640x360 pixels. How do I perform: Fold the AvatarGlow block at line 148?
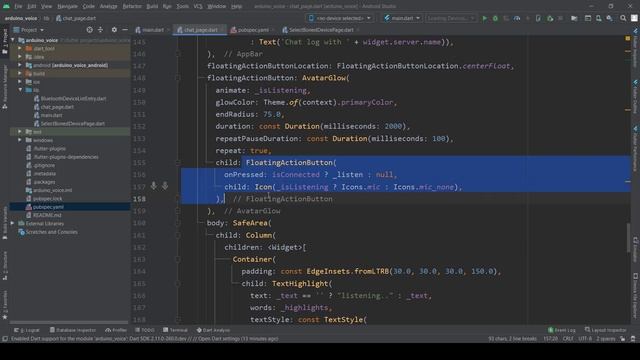[178, 78]
